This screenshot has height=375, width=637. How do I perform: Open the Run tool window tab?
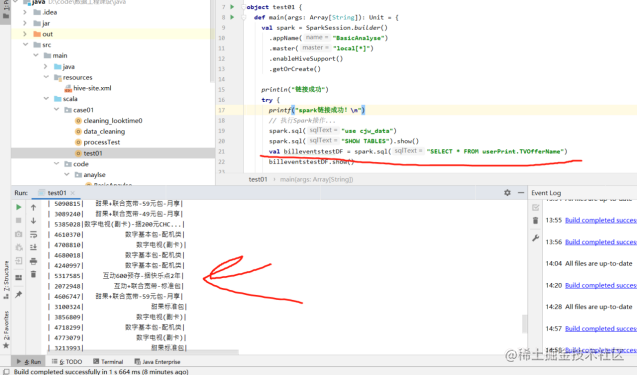coord(29,362)
